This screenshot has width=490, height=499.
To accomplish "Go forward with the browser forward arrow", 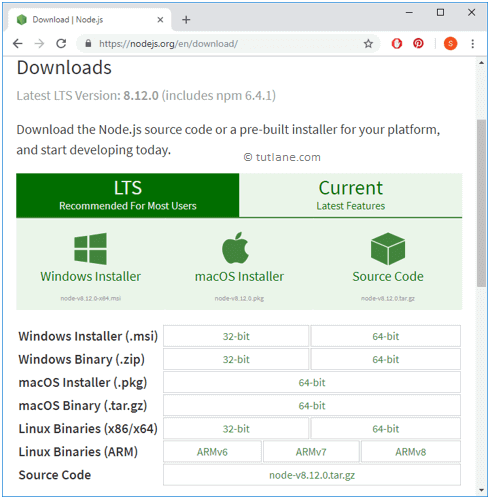I will pos(39,44).
